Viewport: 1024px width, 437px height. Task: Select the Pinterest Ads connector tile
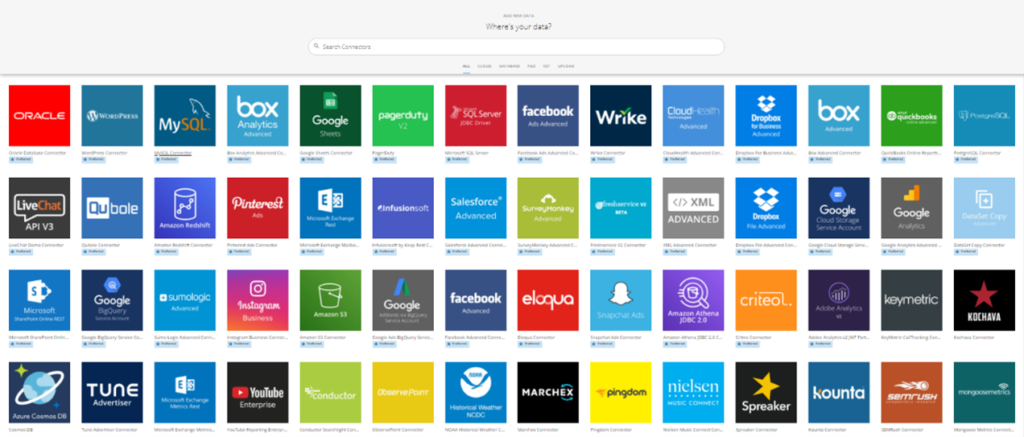coord(257,208)
